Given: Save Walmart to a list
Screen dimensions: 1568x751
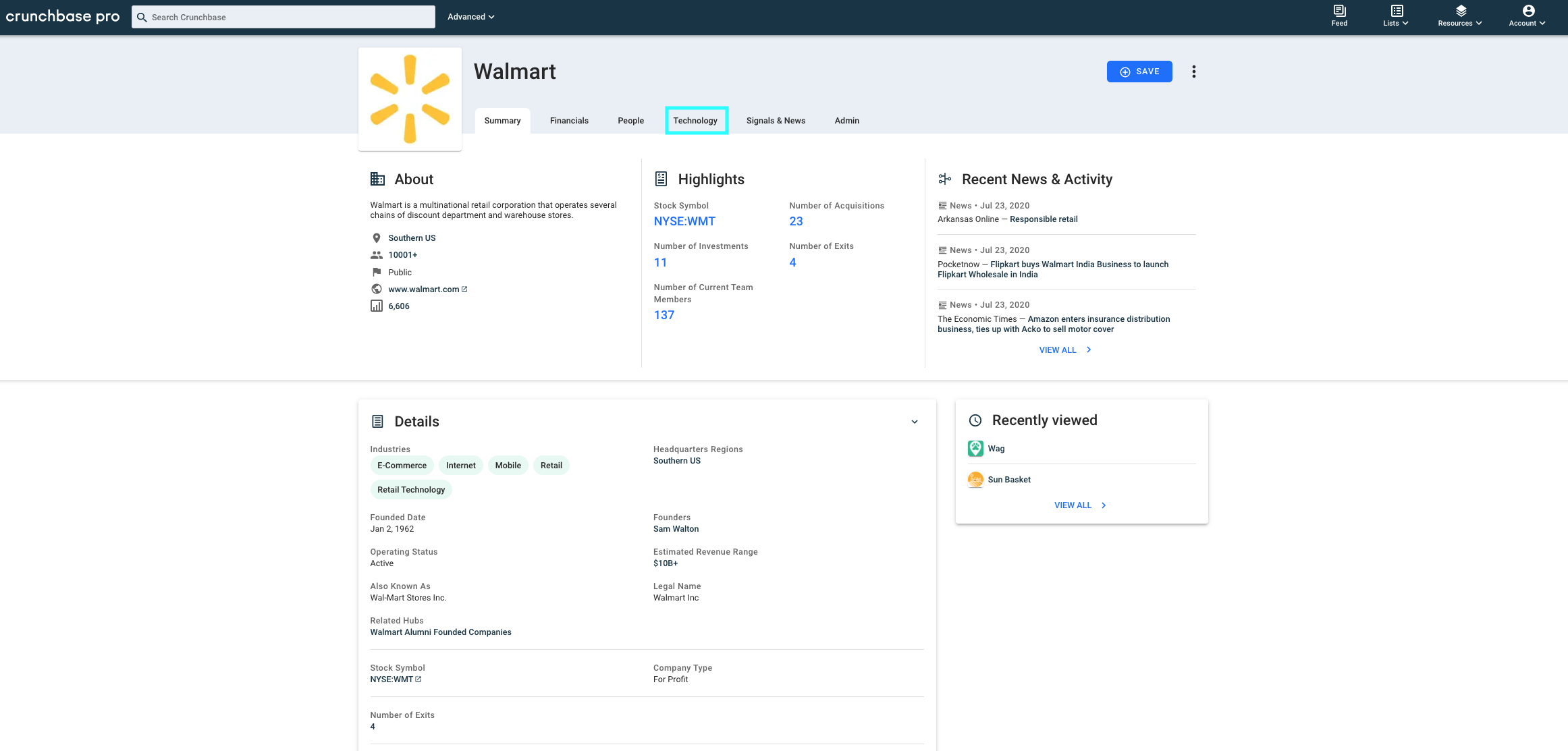Looking at the screenshot, I should pos(1139,72).
